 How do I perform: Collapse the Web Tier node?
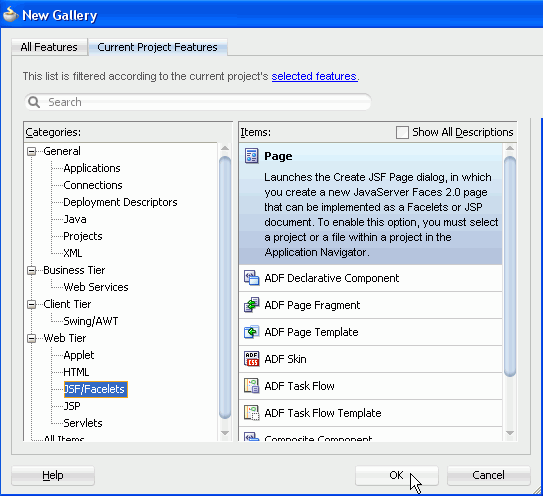(x=32, y=338)
